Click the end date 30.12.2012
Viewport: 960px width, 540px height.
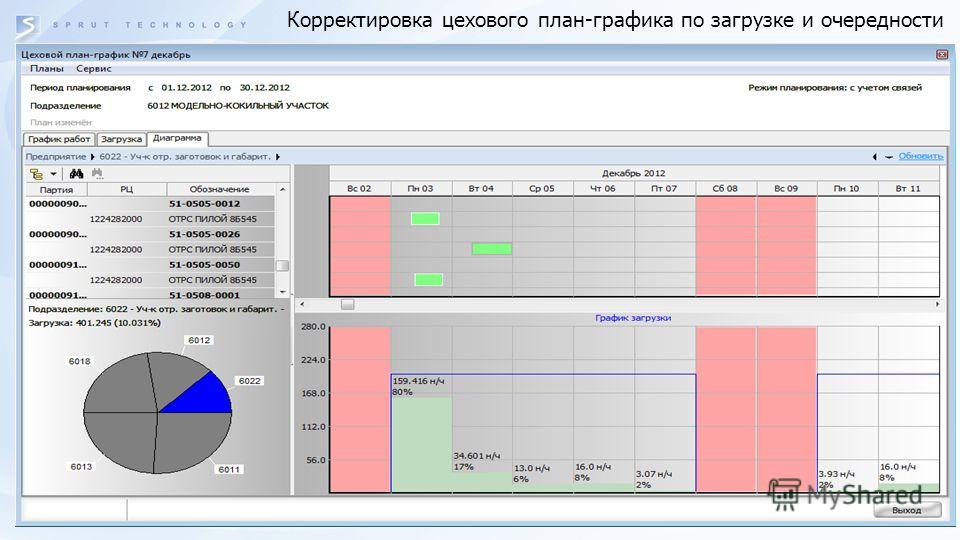[264, 88]
